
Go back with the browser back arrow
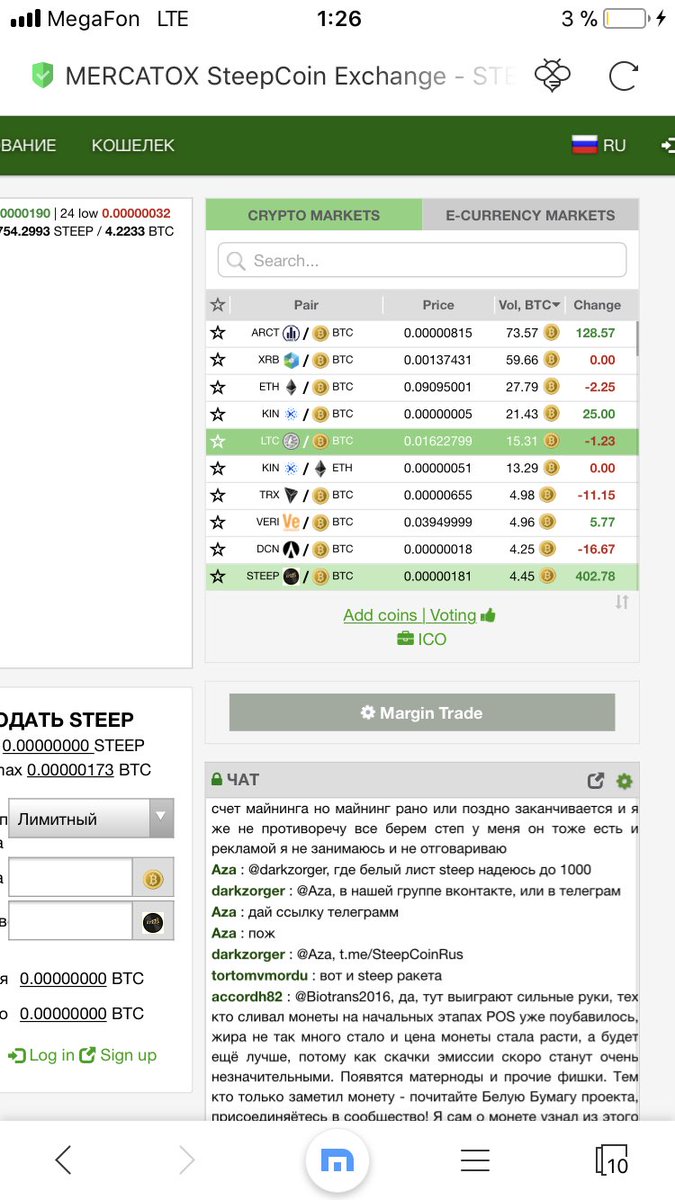pyautogui.click(x=63, y=1159)
